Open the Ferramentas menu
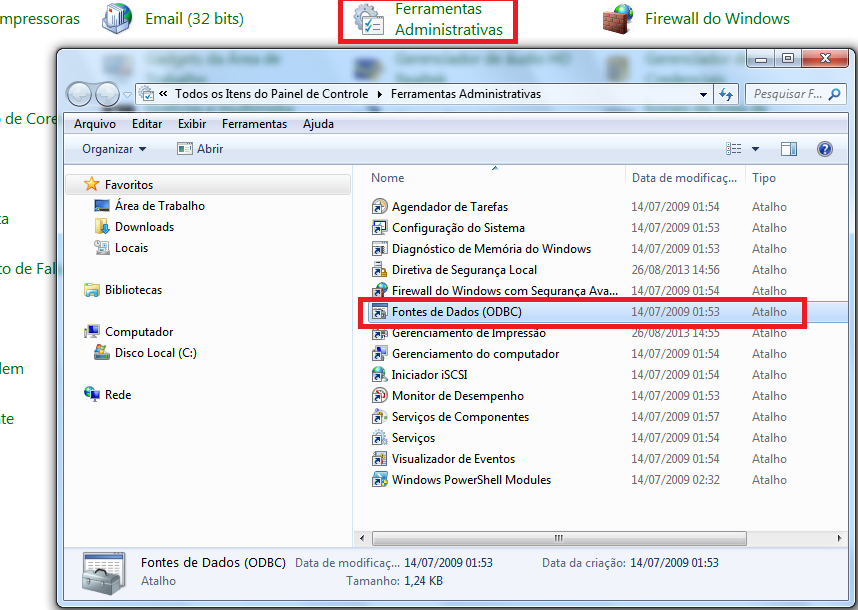Viewport: 858px width, 610px height. [x=254, y=124]
